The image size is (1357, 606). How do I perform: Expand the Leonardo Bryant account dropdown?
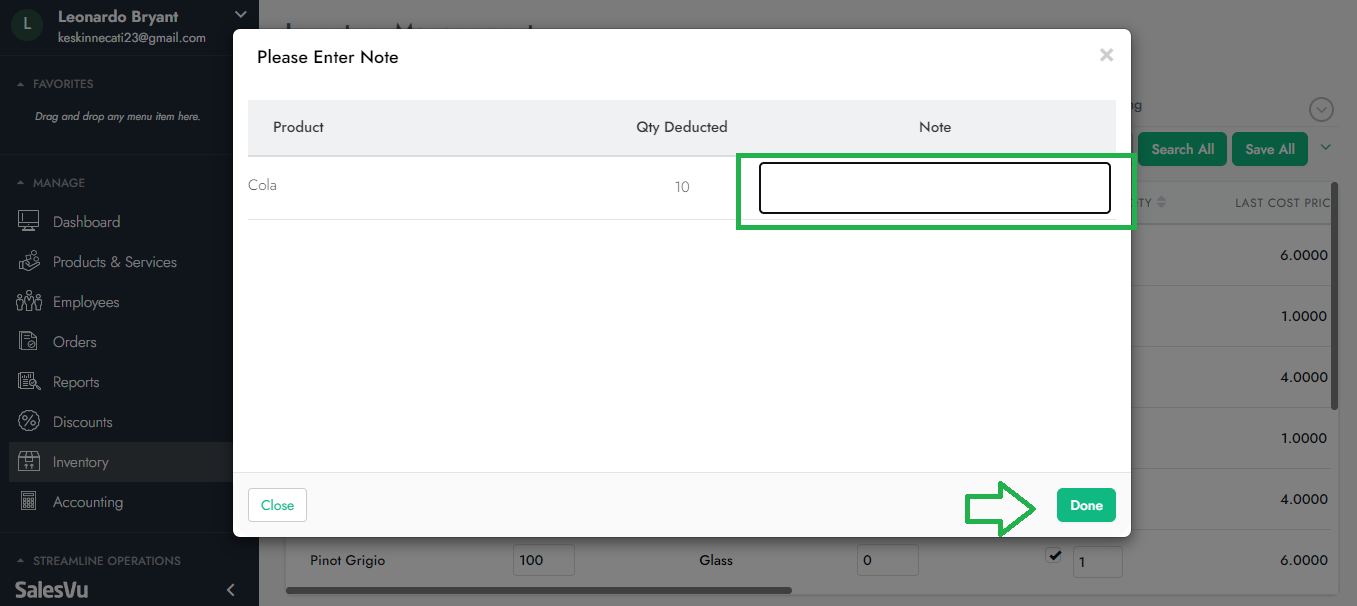click(x=239, y=15)
